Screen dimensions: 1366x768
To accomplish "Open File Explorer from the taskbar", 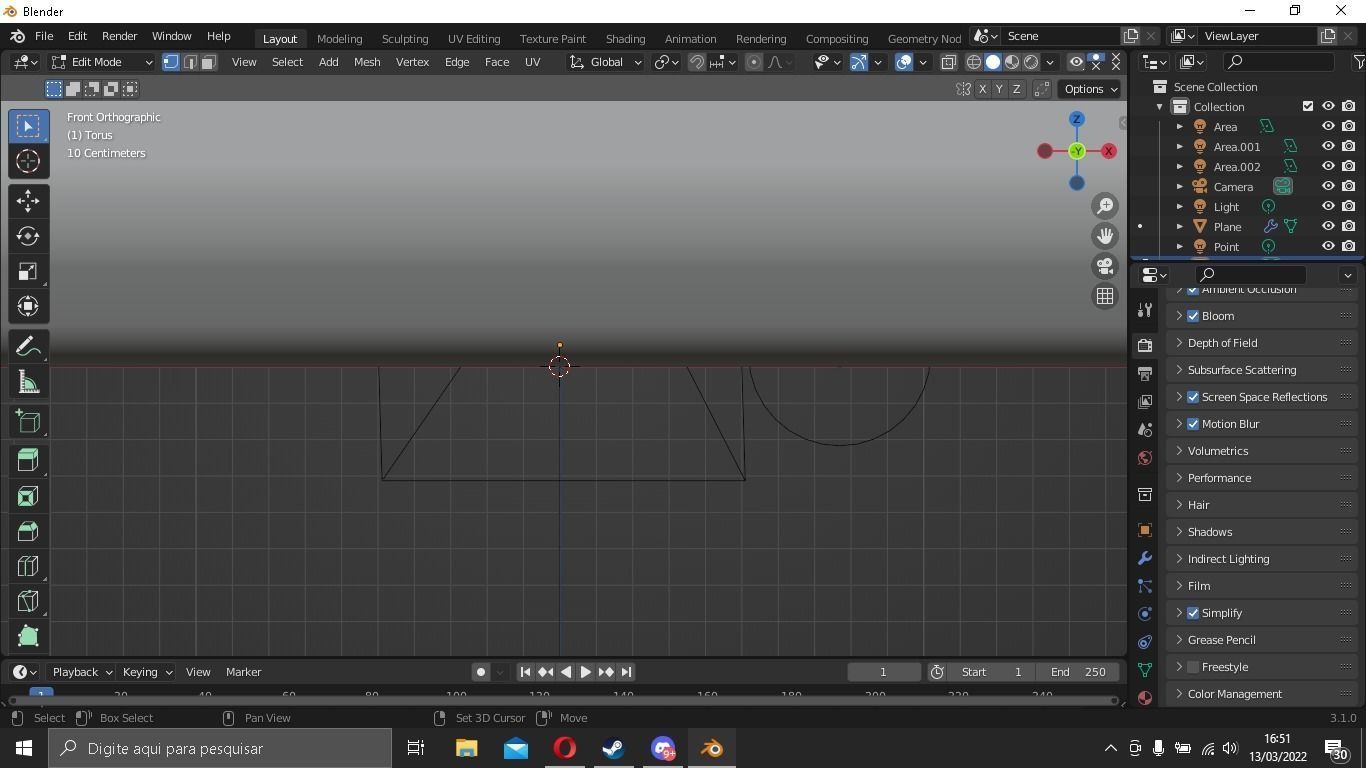I will tap(466, 748).
